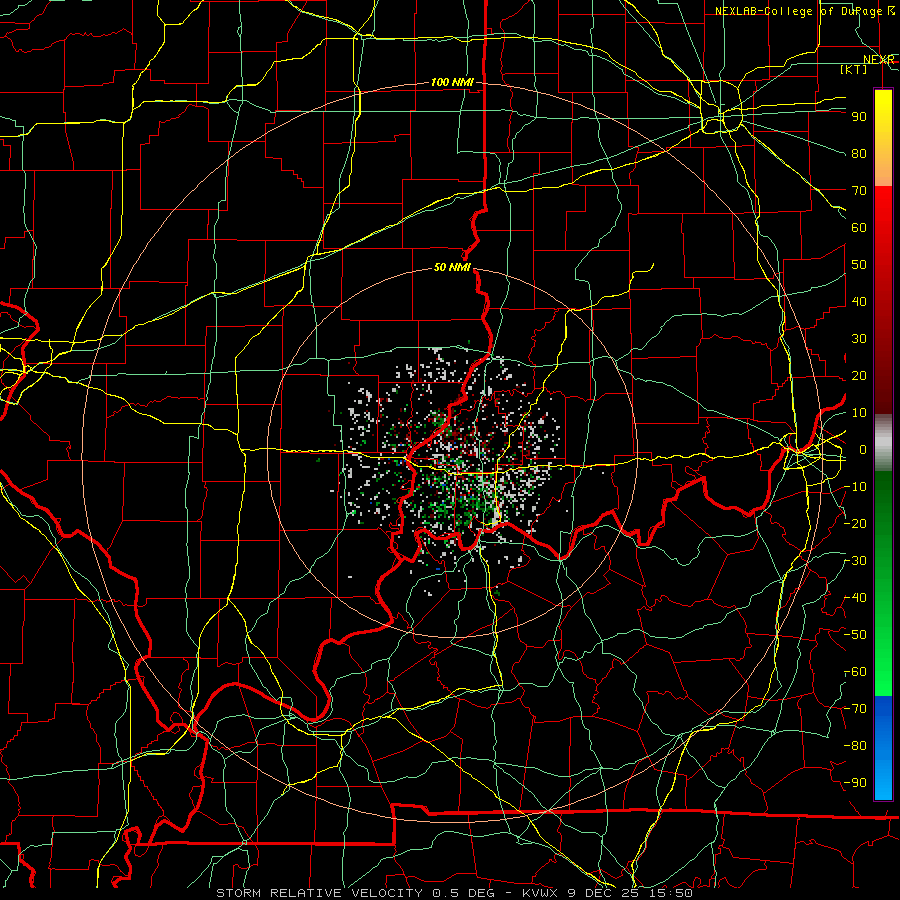The height and width of the screenshot is (900, 900).
Task: Click the gray zero-velocity band of color bar
Action: click(x=883, y=442)
